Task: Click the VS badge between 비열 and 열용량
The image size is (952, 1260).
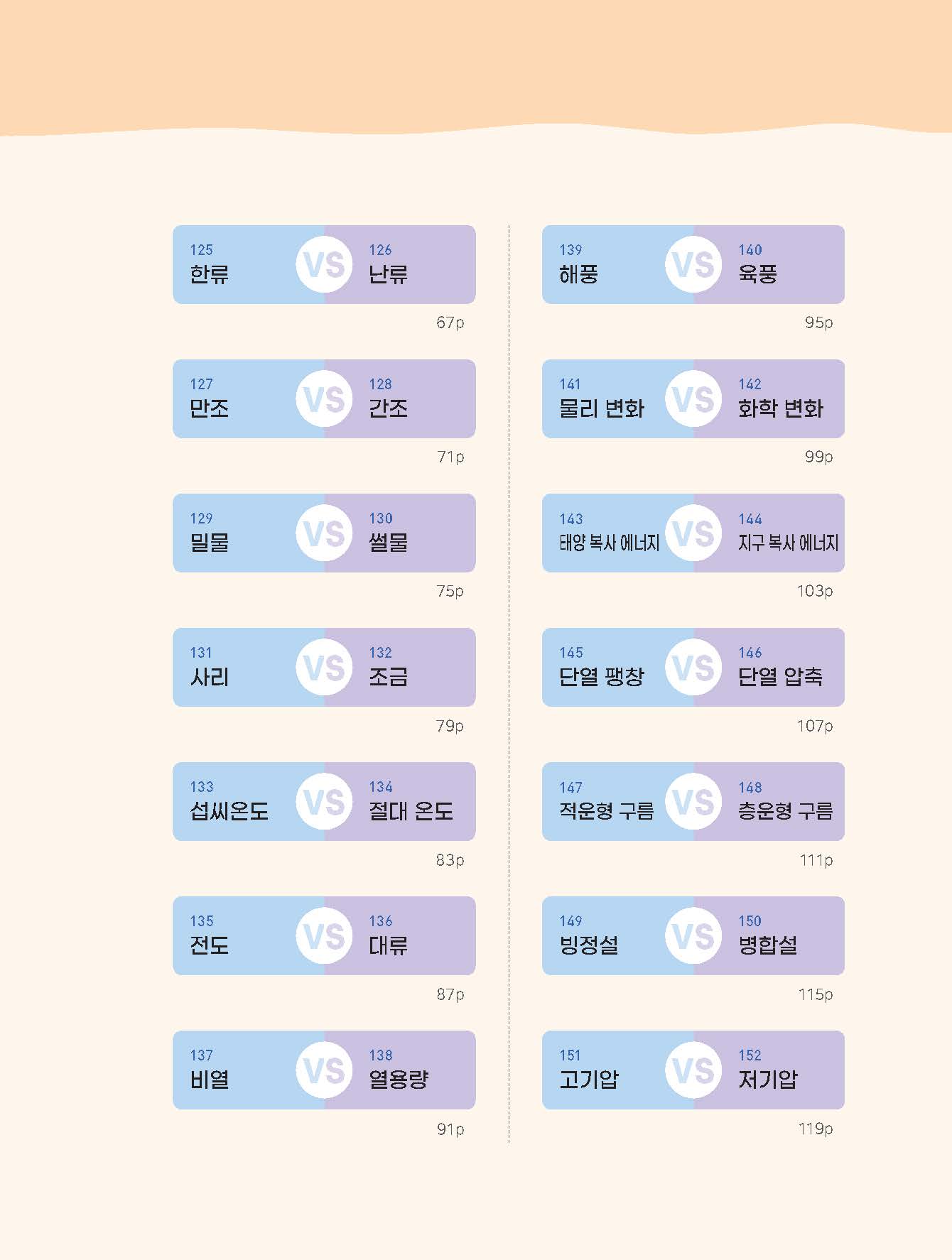Action: 324,1070
